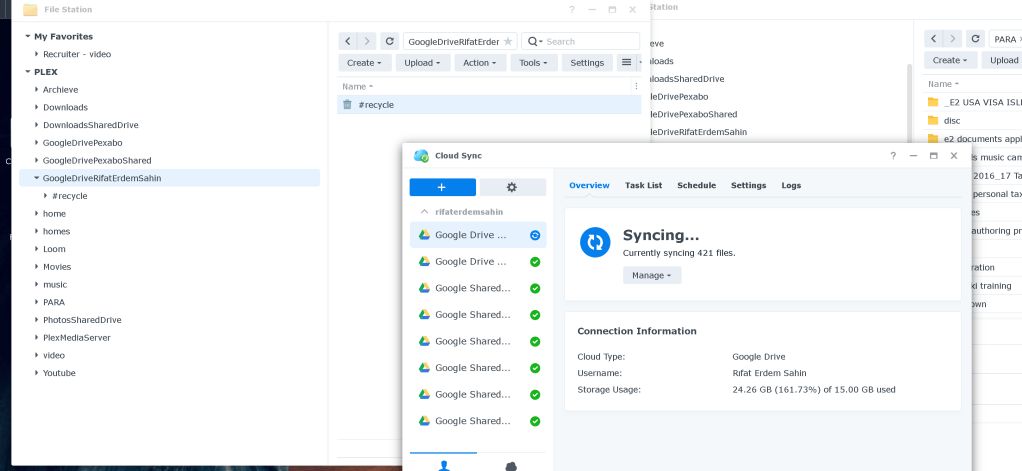Click File Station Settings button
This screenshot has width=1022, height=471.
(587, 63)
